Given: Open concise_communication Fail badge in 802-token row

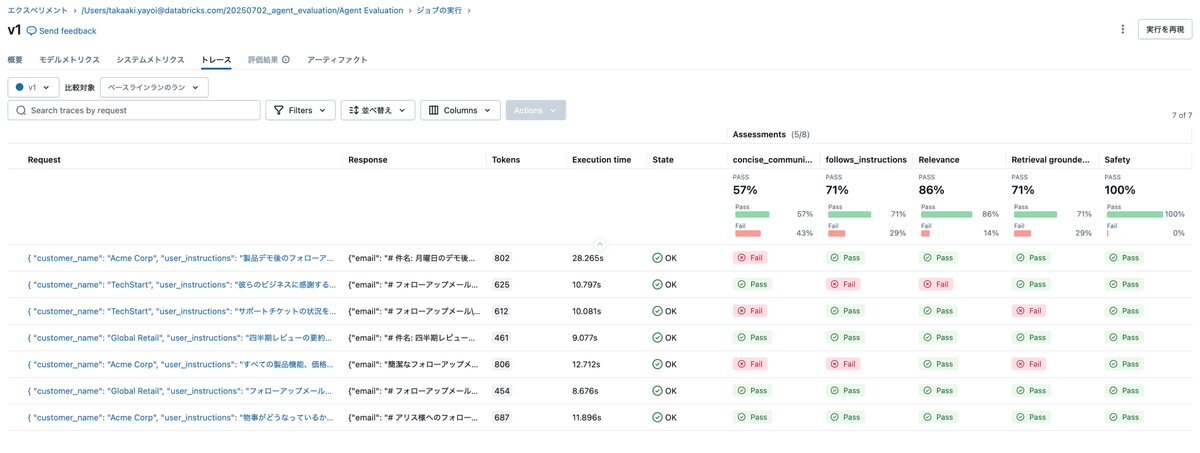Looking at the screenshot, I should (x=751, y=258).
